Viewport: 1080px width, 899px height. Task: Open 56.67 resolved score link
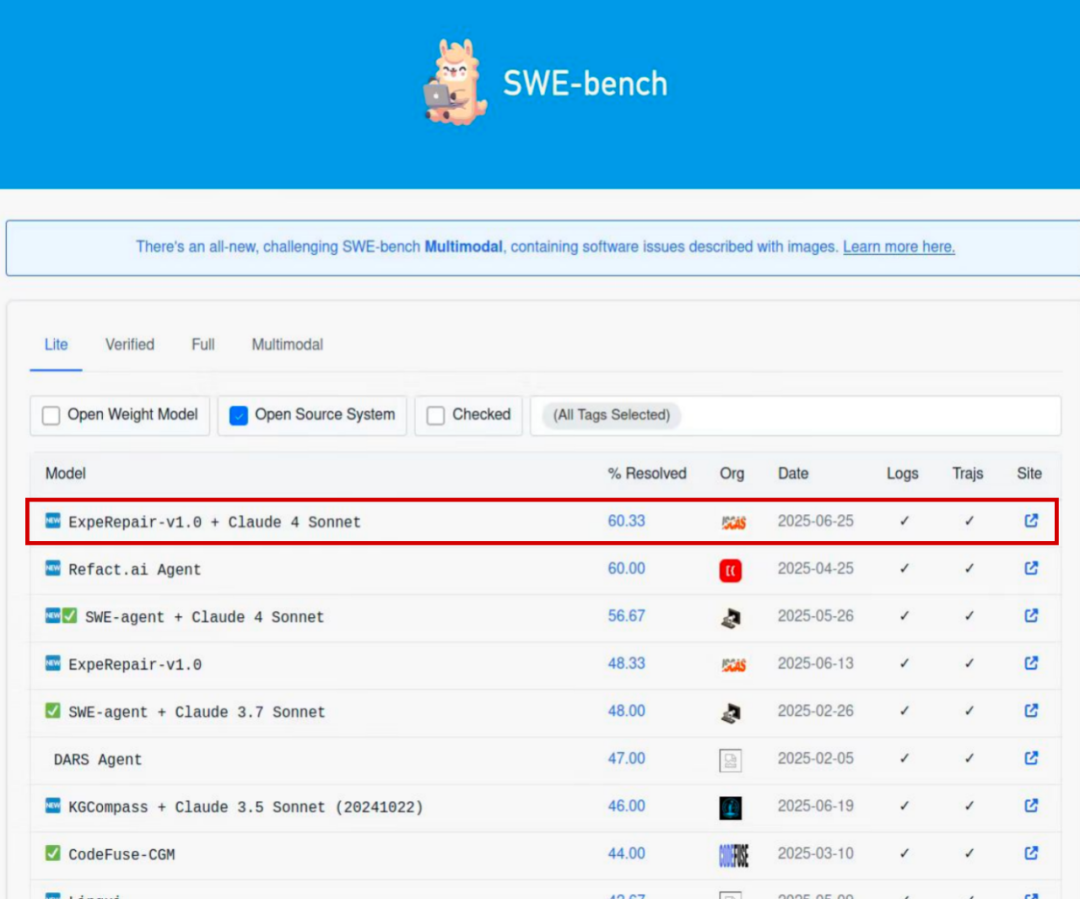[x=626, y=616]
